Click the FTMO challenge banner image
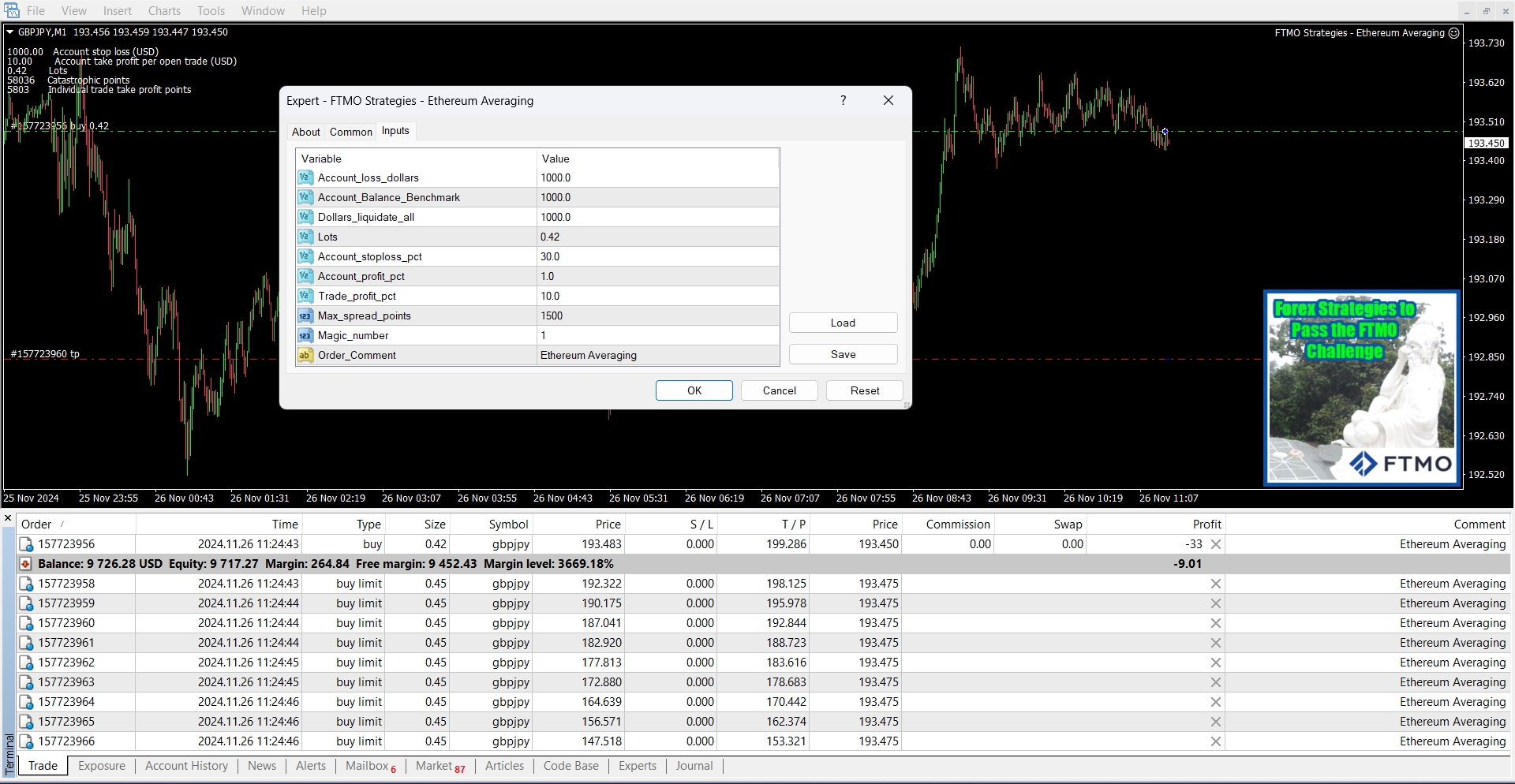The image size is (1515, 784). tap(1361, 387)
